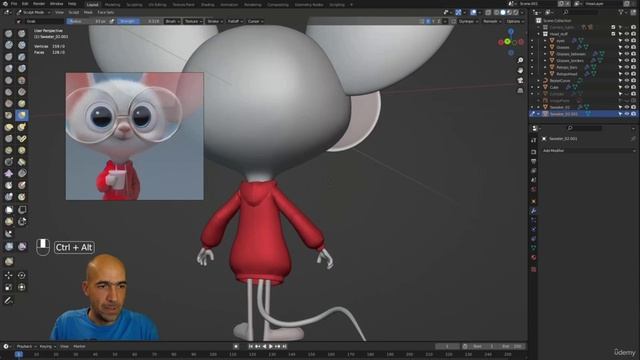Screen dimensions: 640x360
Task: Click the zoom magnifier viewport icon
Action: tap(520, 60)
